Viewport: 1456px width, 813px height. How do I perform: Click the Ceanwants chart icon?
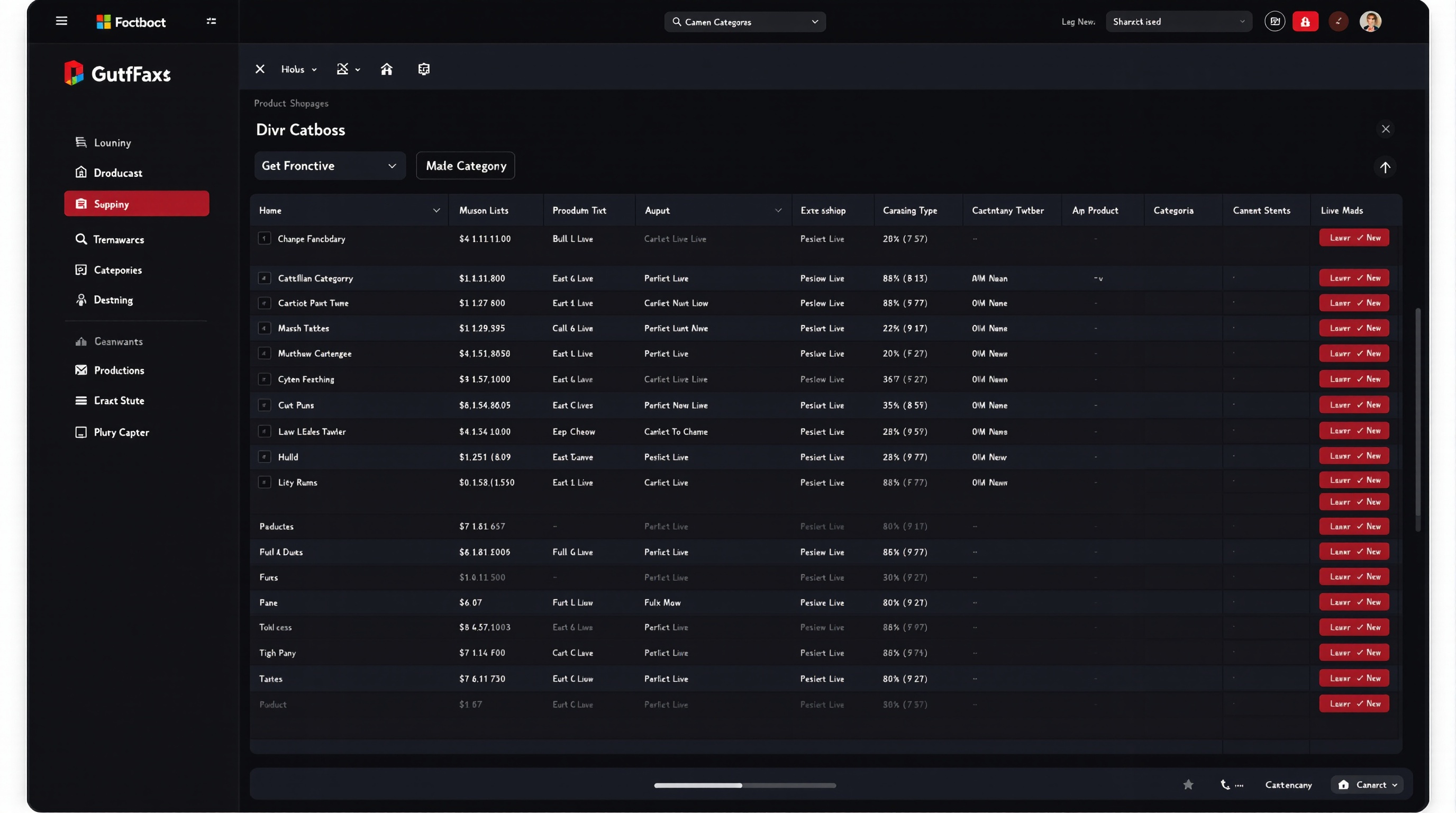coord(81,341)
